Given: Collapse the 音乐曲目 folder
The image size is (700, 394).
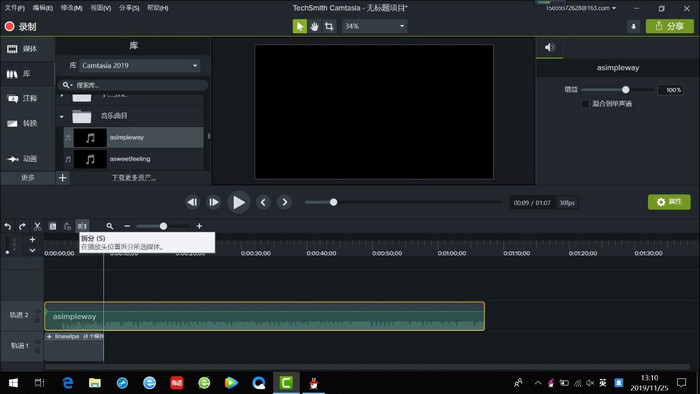Looking at the screenshot, I should (62, 116).
